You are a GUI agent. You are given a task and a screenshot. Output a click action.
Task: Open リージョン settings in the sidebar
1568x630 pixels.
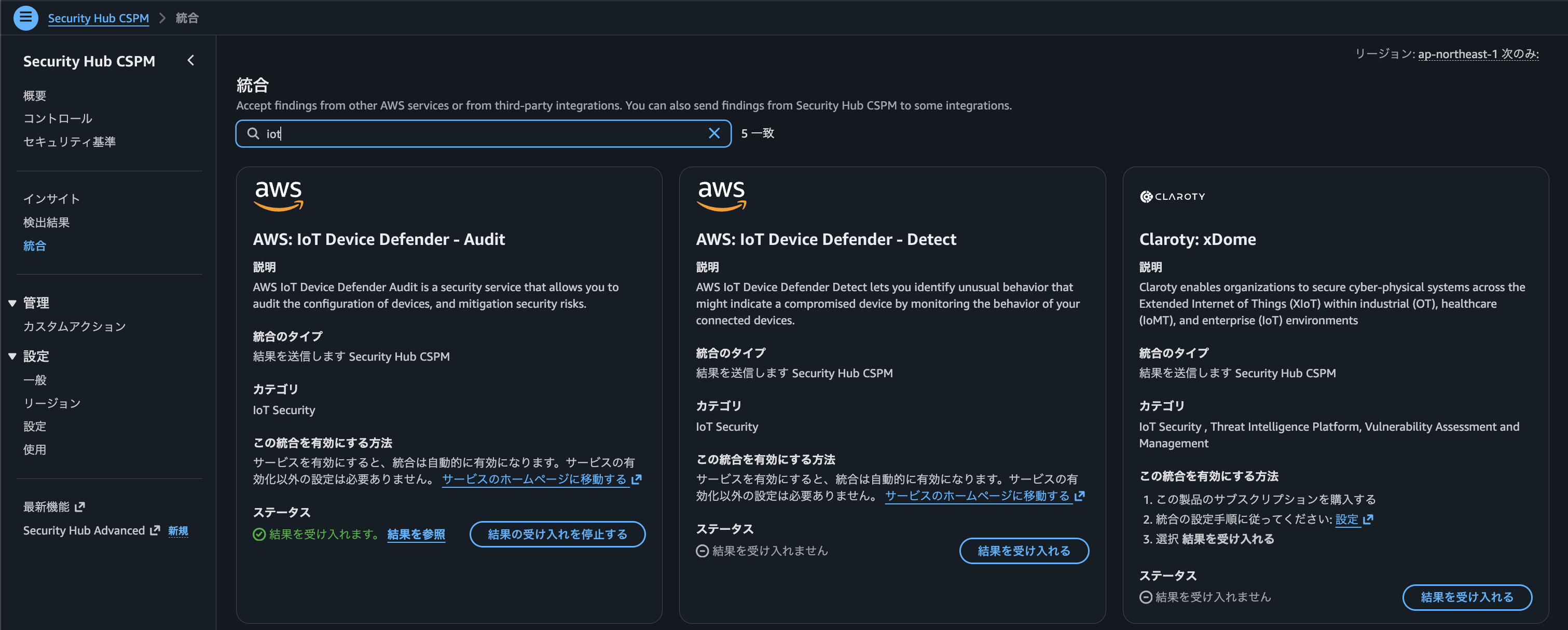[x=52, y=403]
